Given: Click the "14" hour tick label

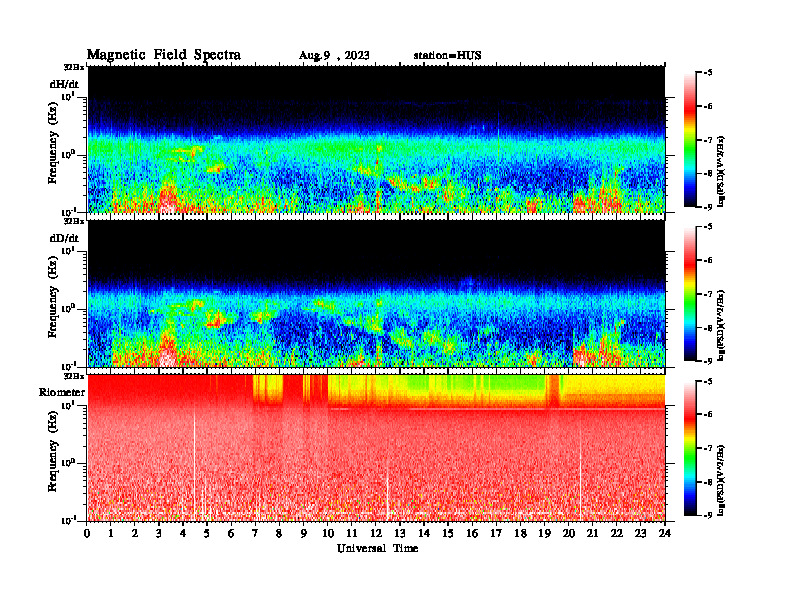Looking at the screenshot, I should pyautogui.click(x=424, y=533).
